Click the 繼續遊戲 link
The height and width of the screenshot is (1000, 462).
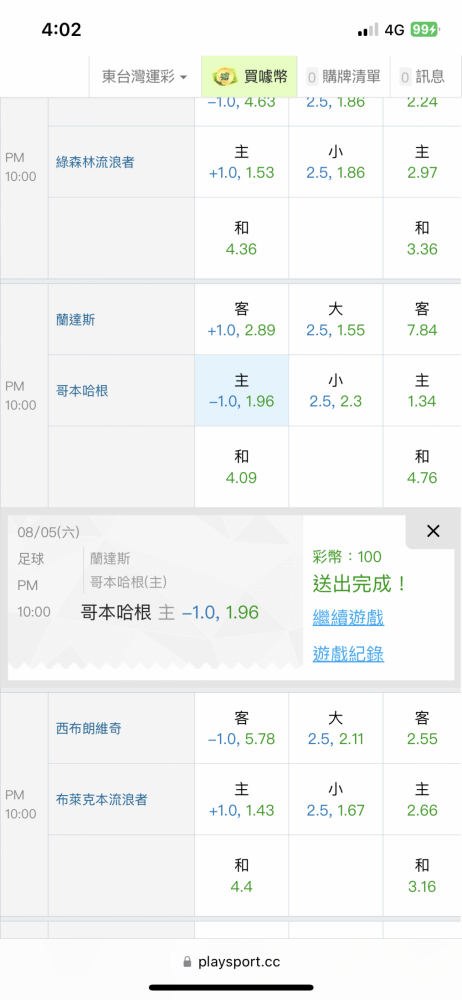[x=348, y=617]
